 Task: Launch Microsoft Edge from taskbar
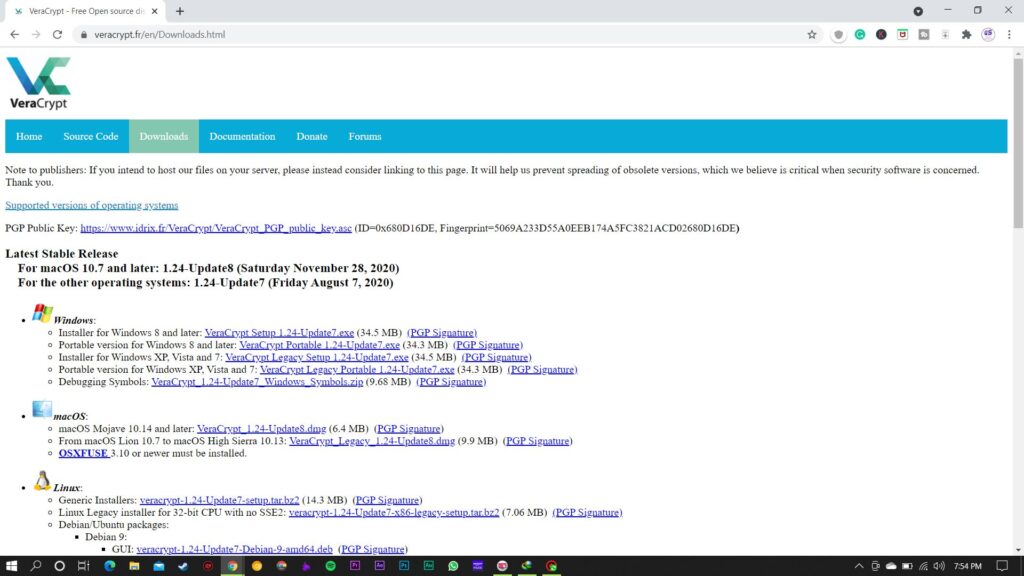110,566
